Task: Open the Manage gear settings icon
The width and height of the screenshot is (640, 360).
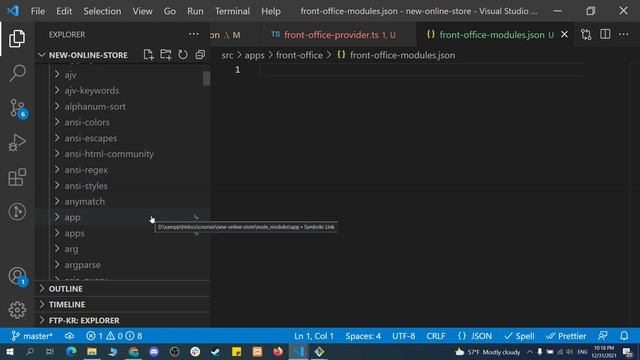Action: [x=17, y=310]
